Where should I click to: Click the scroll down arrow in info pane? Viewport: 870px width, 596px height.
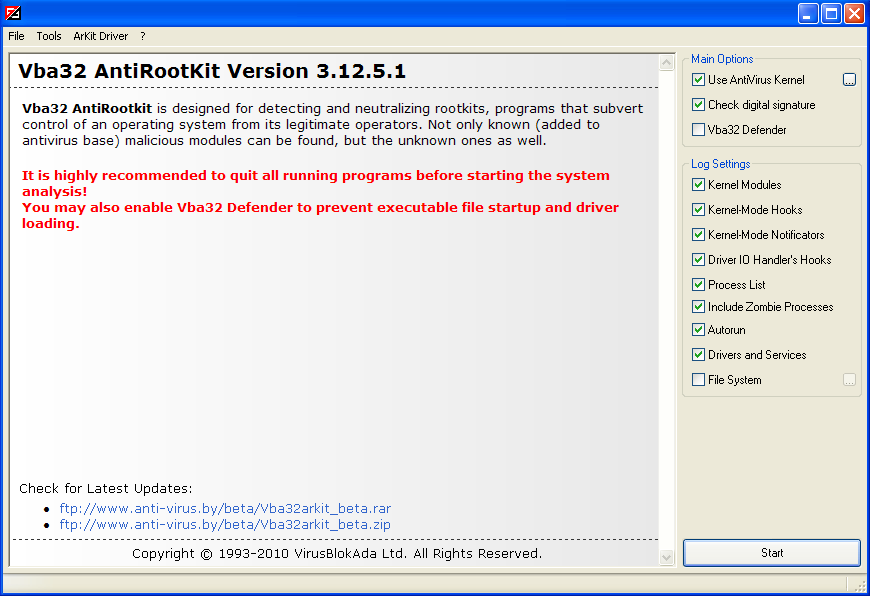tap(666, 557)
